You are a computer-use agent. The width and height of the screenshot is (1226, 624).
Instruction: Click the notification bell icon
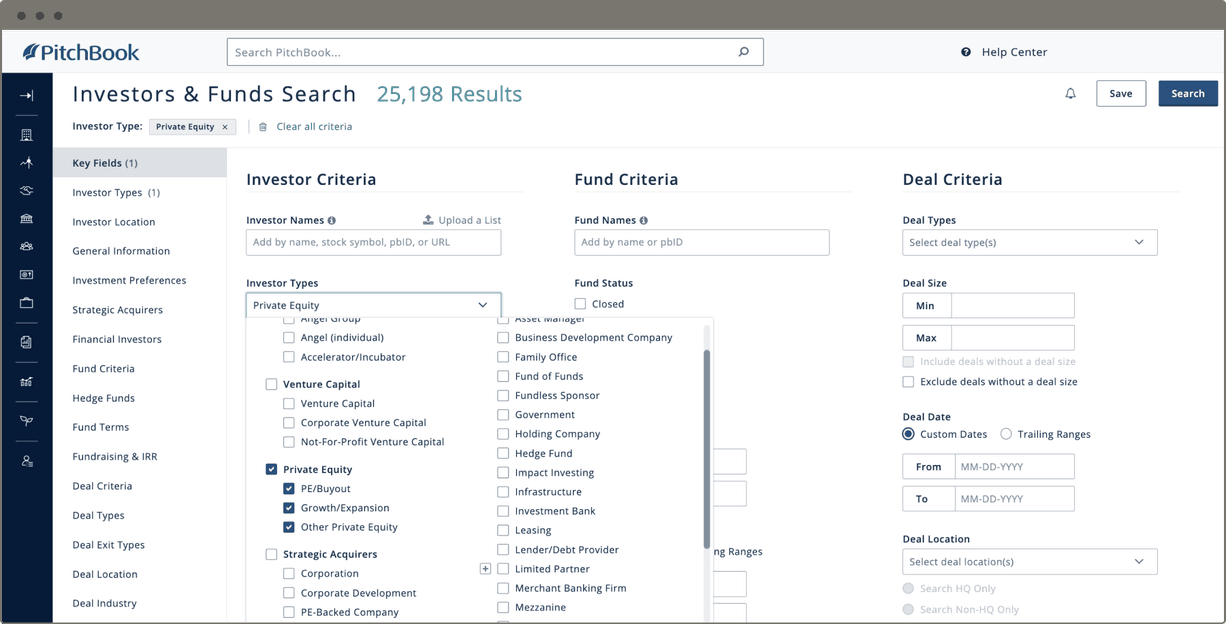[x=1070, y=94]
